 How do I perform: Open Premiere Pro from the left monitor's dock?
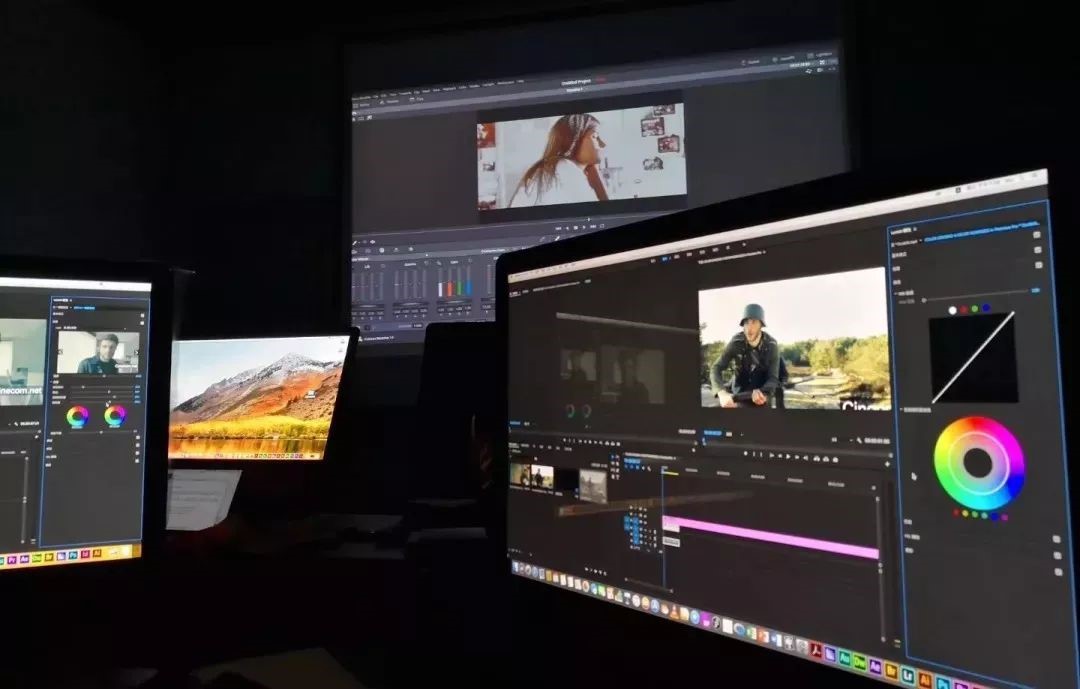coord(12,560)
